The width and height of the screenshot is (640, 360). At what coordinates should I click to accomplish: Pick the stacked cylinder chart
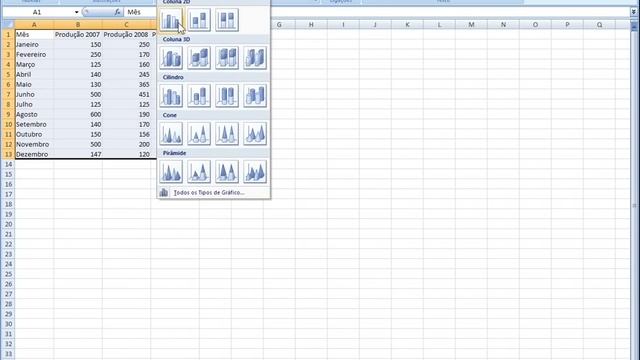[x=199, y=96]
